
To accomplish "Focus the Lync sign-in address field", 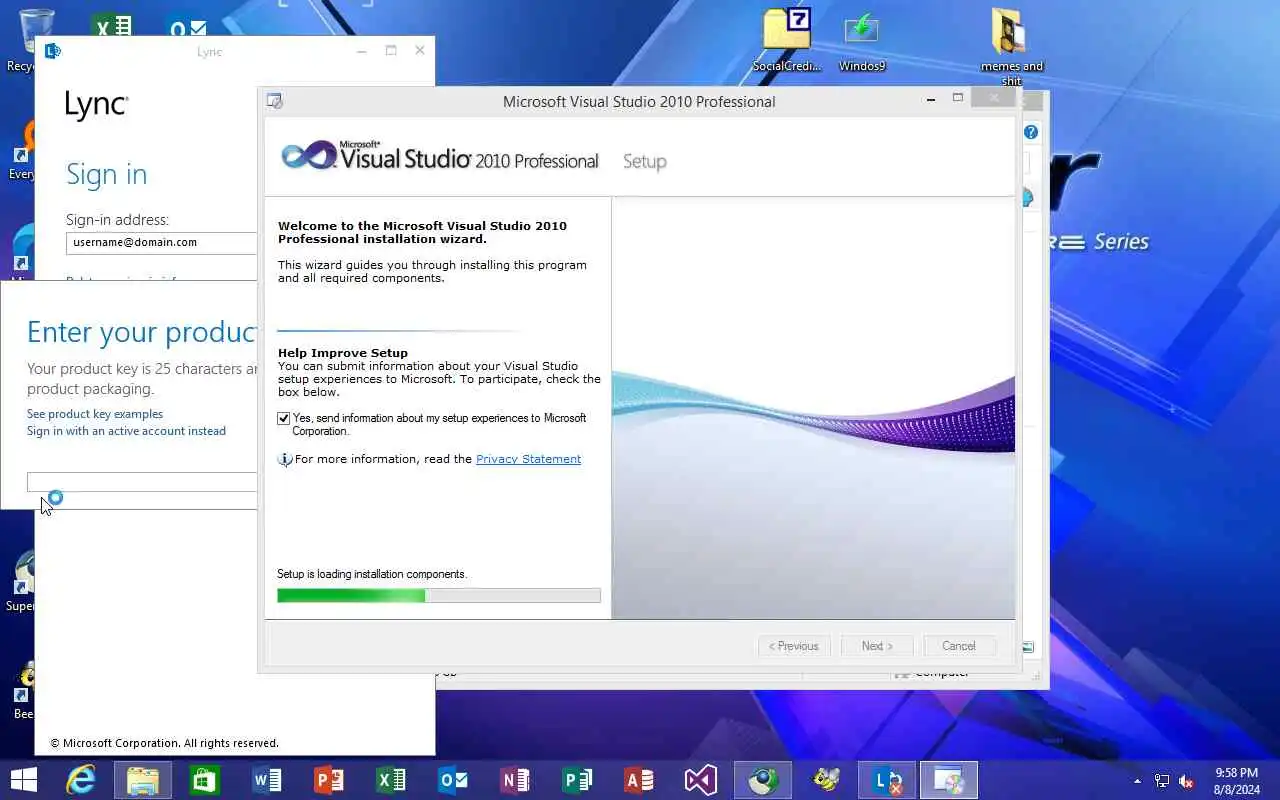I will pyautogui.click(x=162, y=242).
